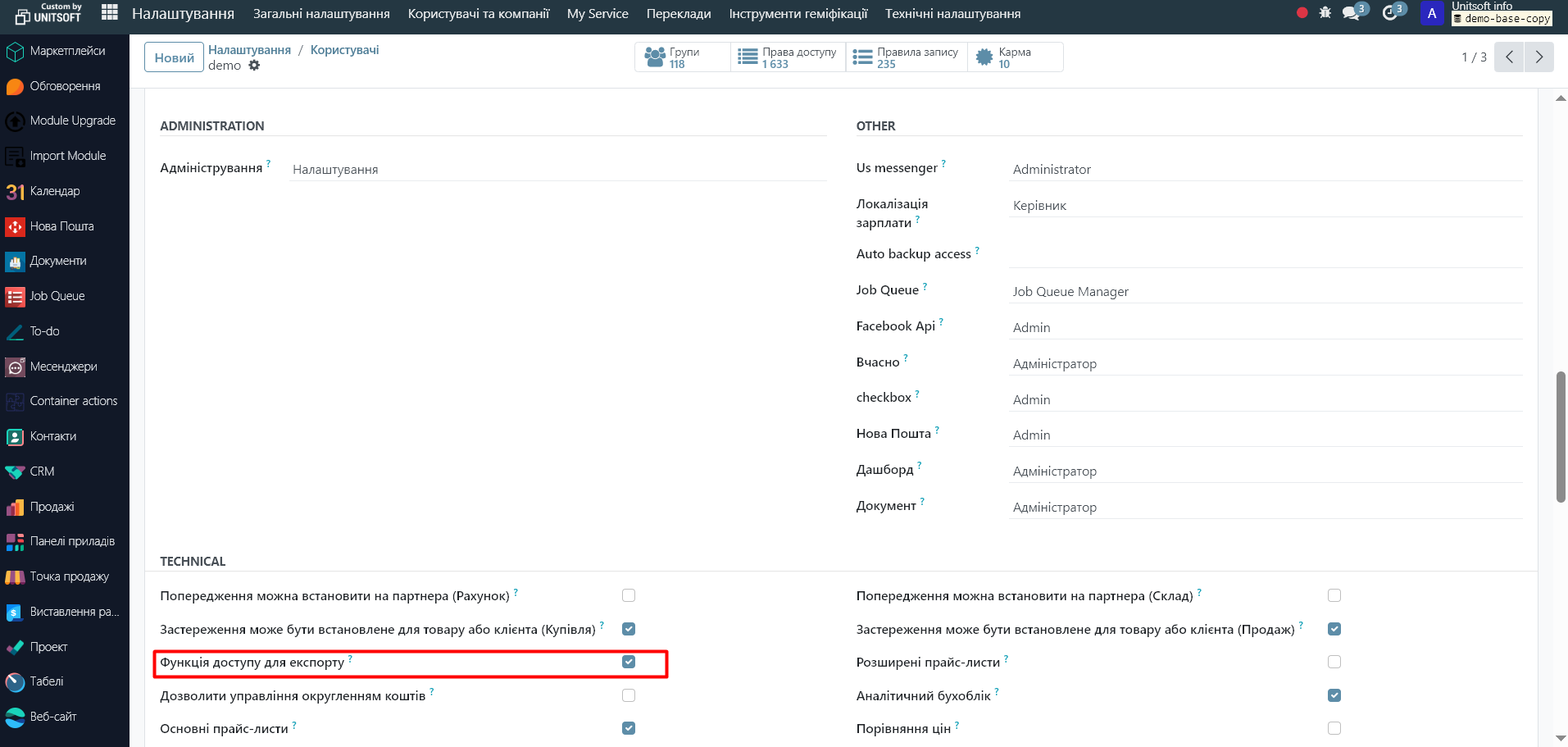1568x747 pixels.
Task: Click the red recording indicator icon
Action: [x=1302, y=13]
